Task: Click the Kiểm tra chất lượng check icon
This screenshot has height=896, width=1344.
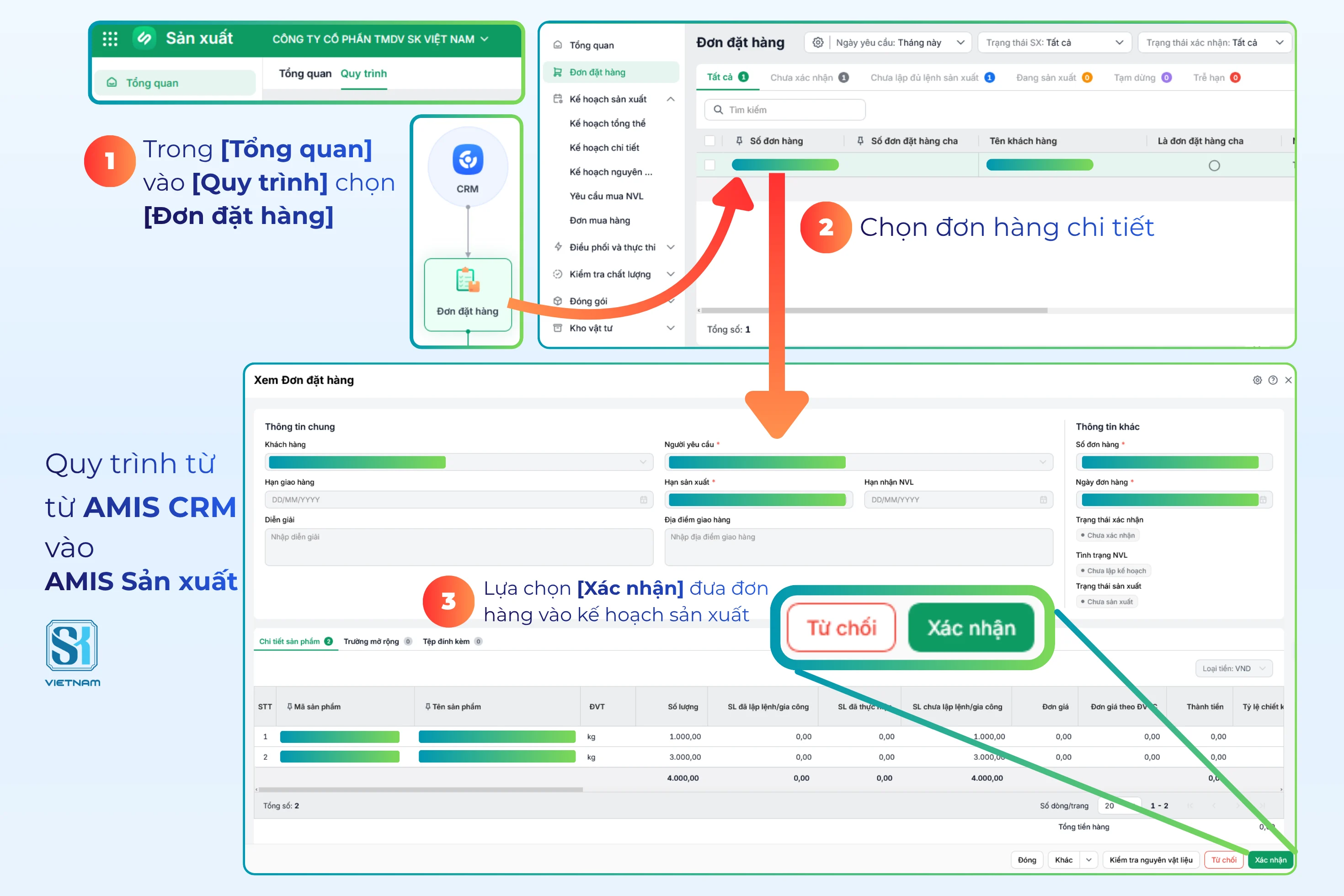Action: 558,274
